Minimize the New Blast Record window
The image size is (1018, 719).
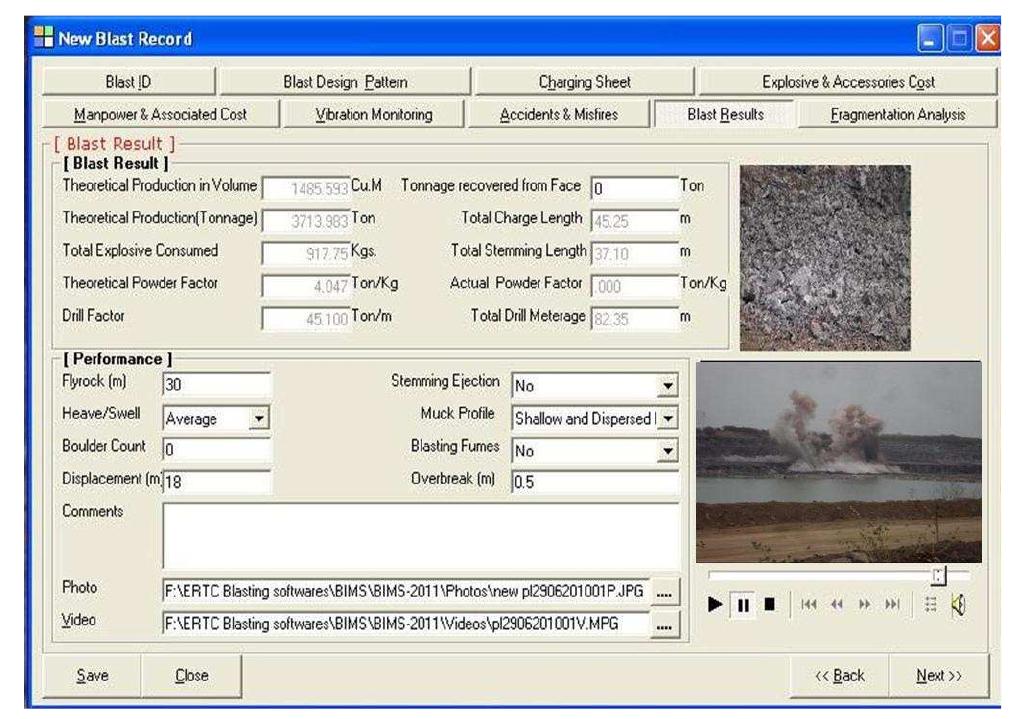(x=930, y=38)
